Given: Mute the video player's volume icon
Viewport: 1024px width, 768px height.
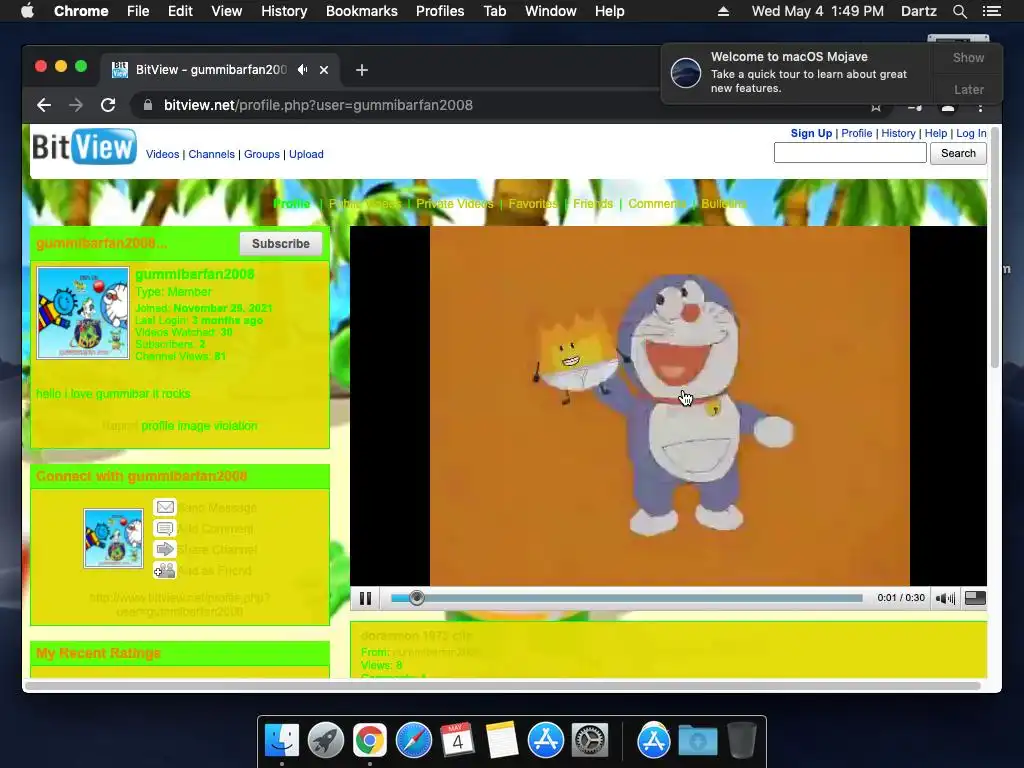Looking at the screenshot, I should [x=945, y=598].
